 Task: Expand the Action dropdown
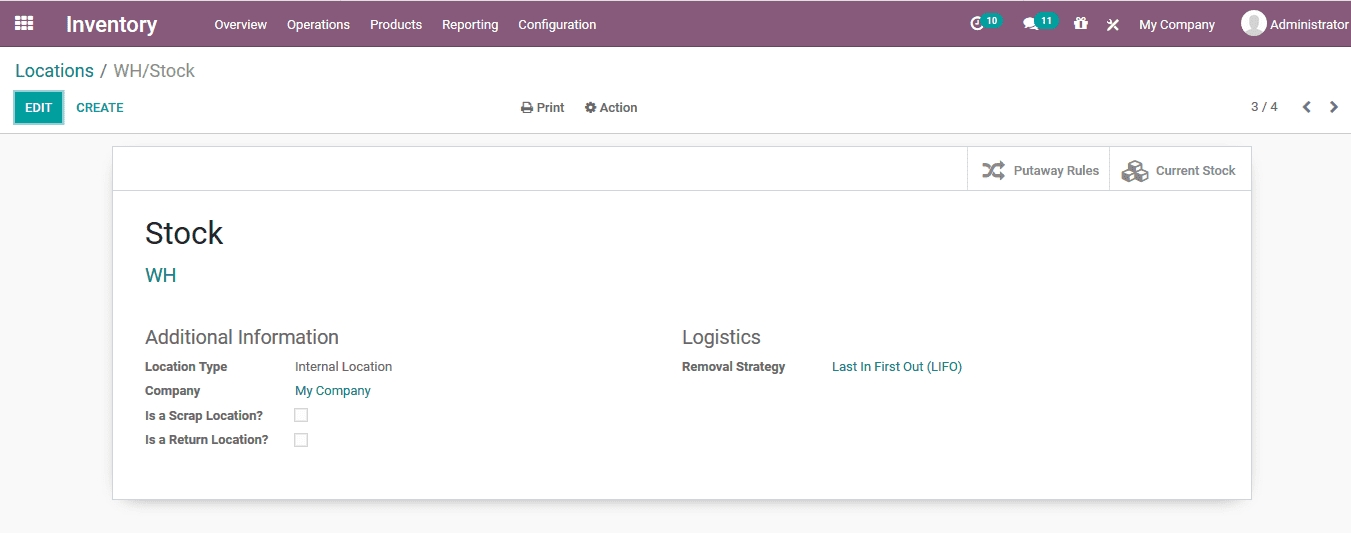pos(611,108)
